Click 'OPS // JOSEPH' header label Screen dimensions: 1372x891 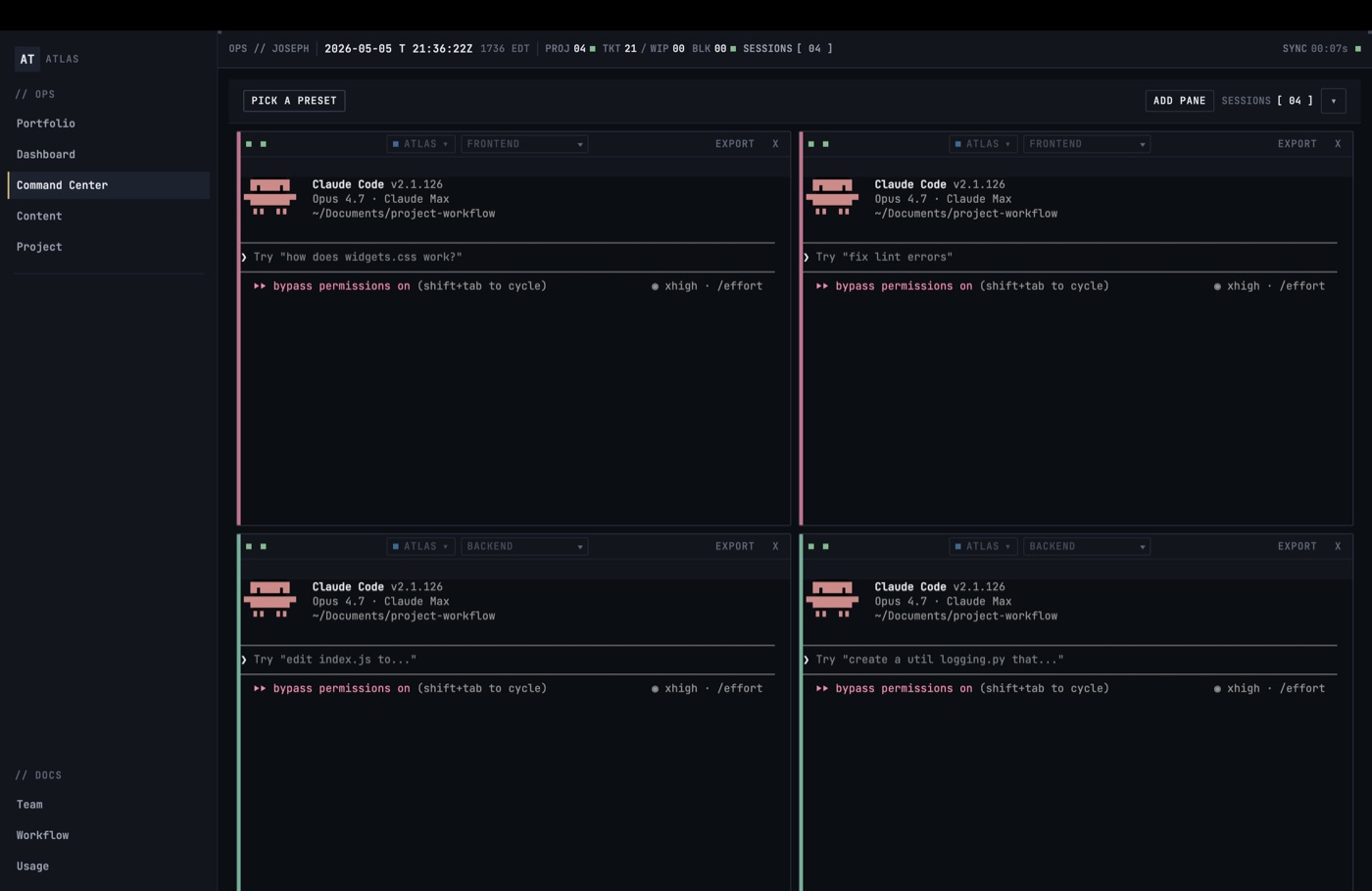click(x=269, y=49)
